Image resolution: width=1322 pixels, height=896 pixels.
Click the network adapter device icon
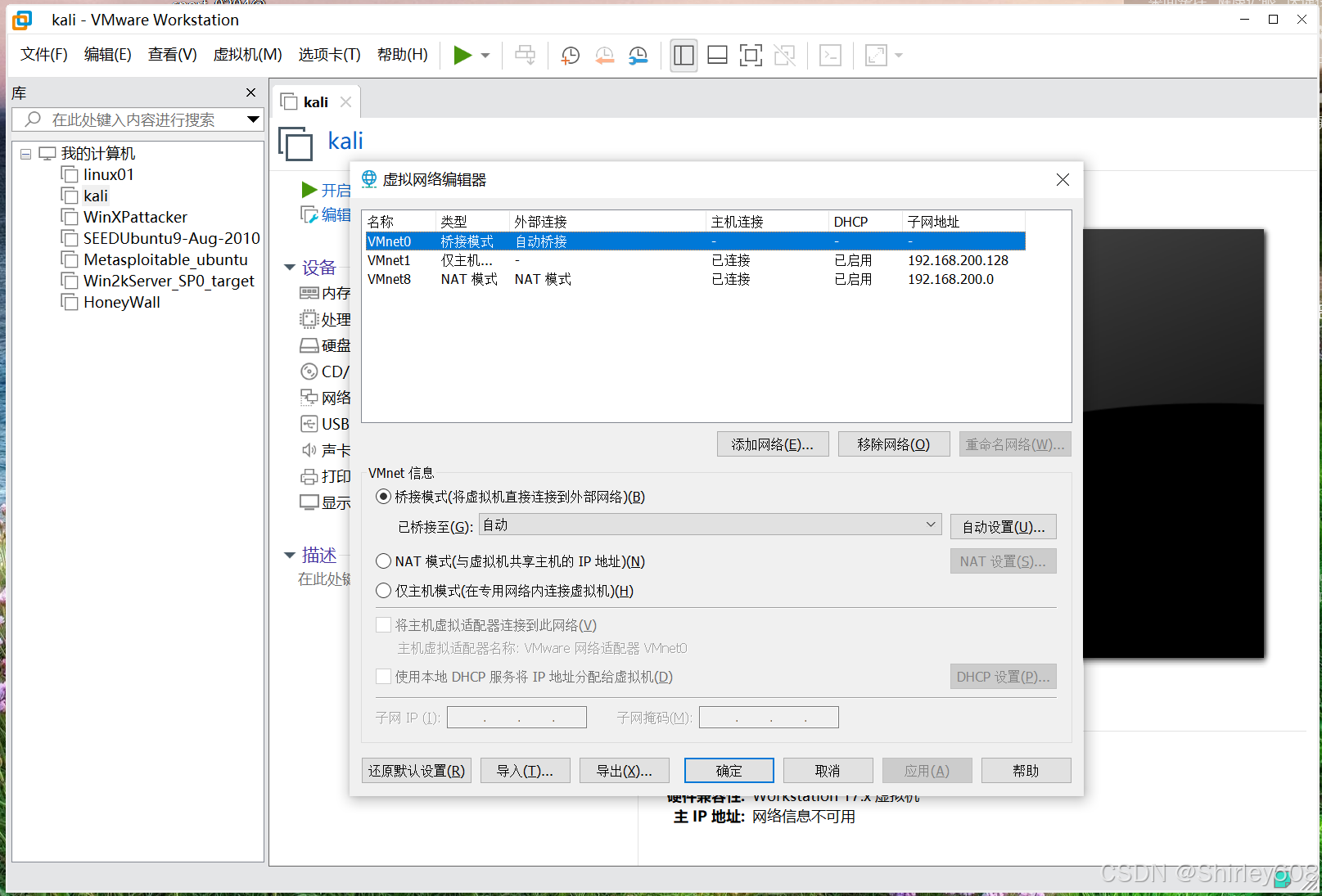click(x=309, y=398)
